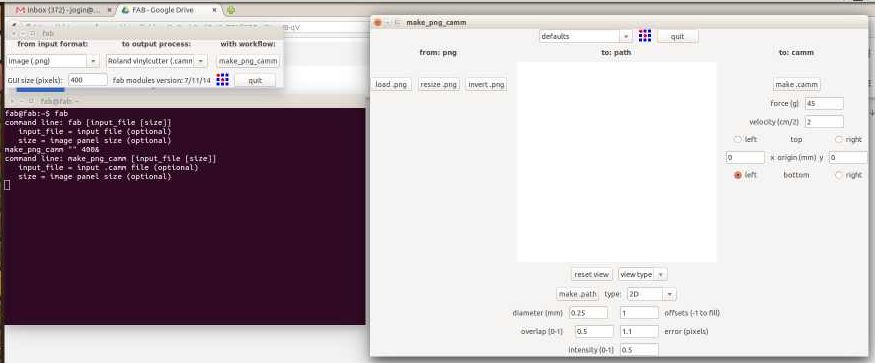The image size is (875, 363).
Task: Click the 'to: camm' heading
Action: [x=796, y=52]
